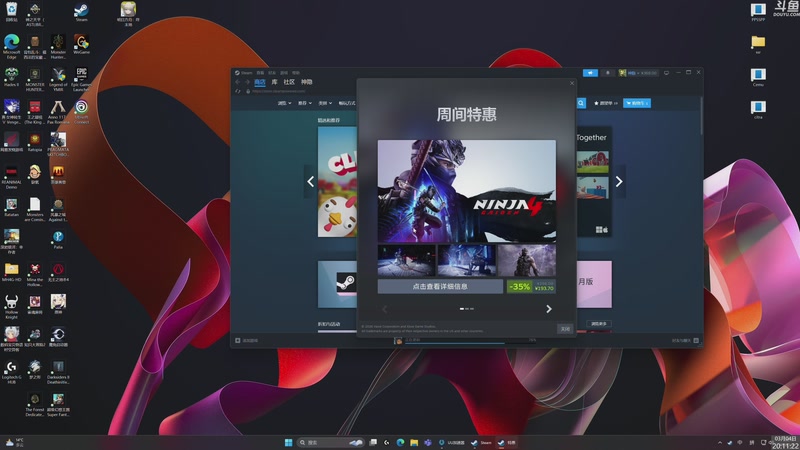Open File Explorer from the taskbar
The image size is (800, 450).
click(414, 442)
